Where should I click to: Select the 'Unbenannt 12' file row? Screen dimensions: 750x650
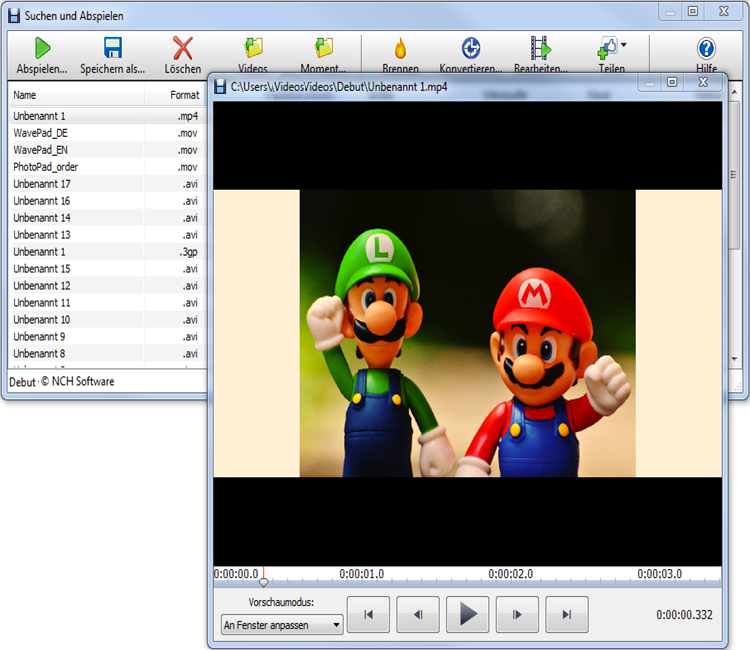pos(107,286)
